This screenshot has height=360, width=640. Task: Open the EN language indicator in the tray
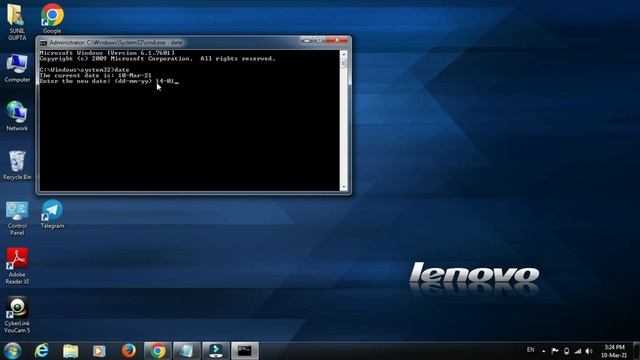[530, 350]
